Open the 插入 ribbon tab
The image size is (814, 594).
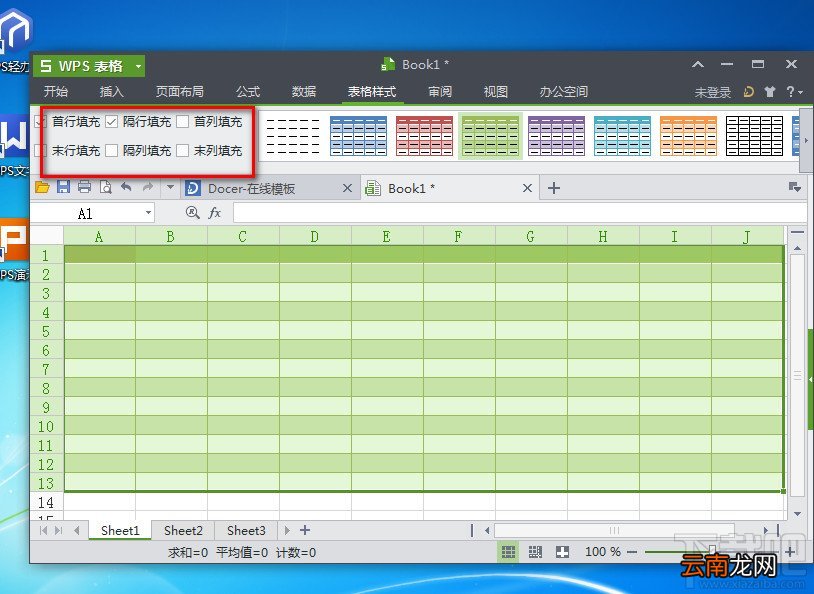point(112,92)
